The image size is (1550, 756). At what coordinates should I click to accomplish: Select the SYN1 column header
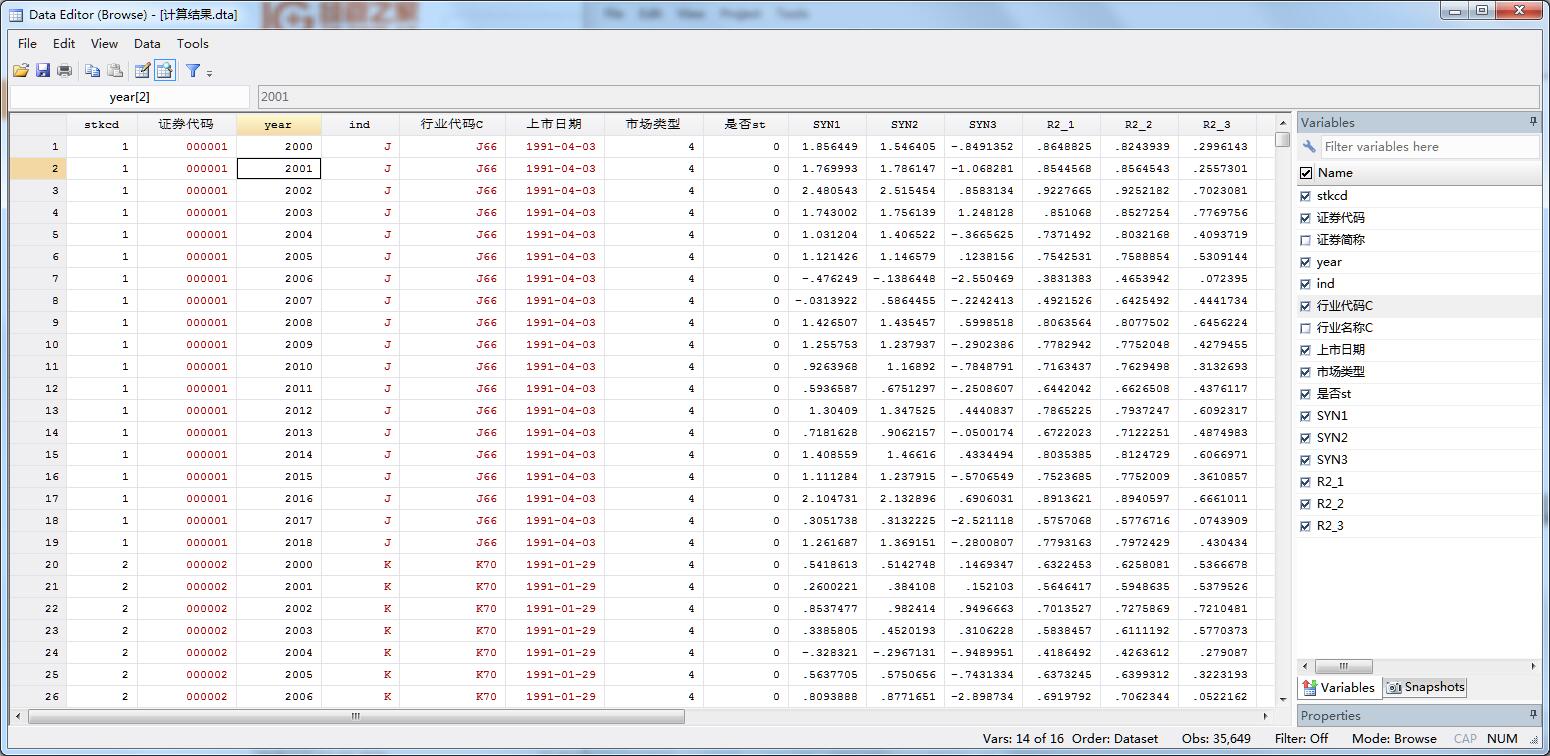coord(826,124)
